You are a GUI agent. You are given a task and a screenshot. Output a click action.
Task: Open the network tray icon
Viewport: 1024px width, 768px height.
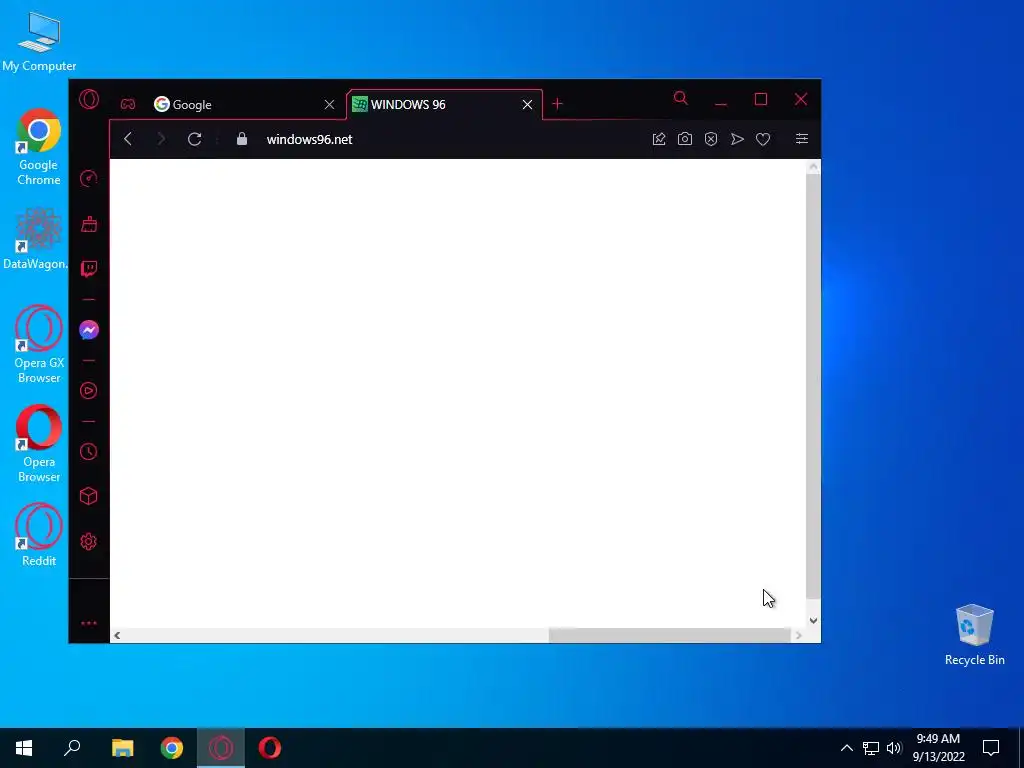pos(871,748)
